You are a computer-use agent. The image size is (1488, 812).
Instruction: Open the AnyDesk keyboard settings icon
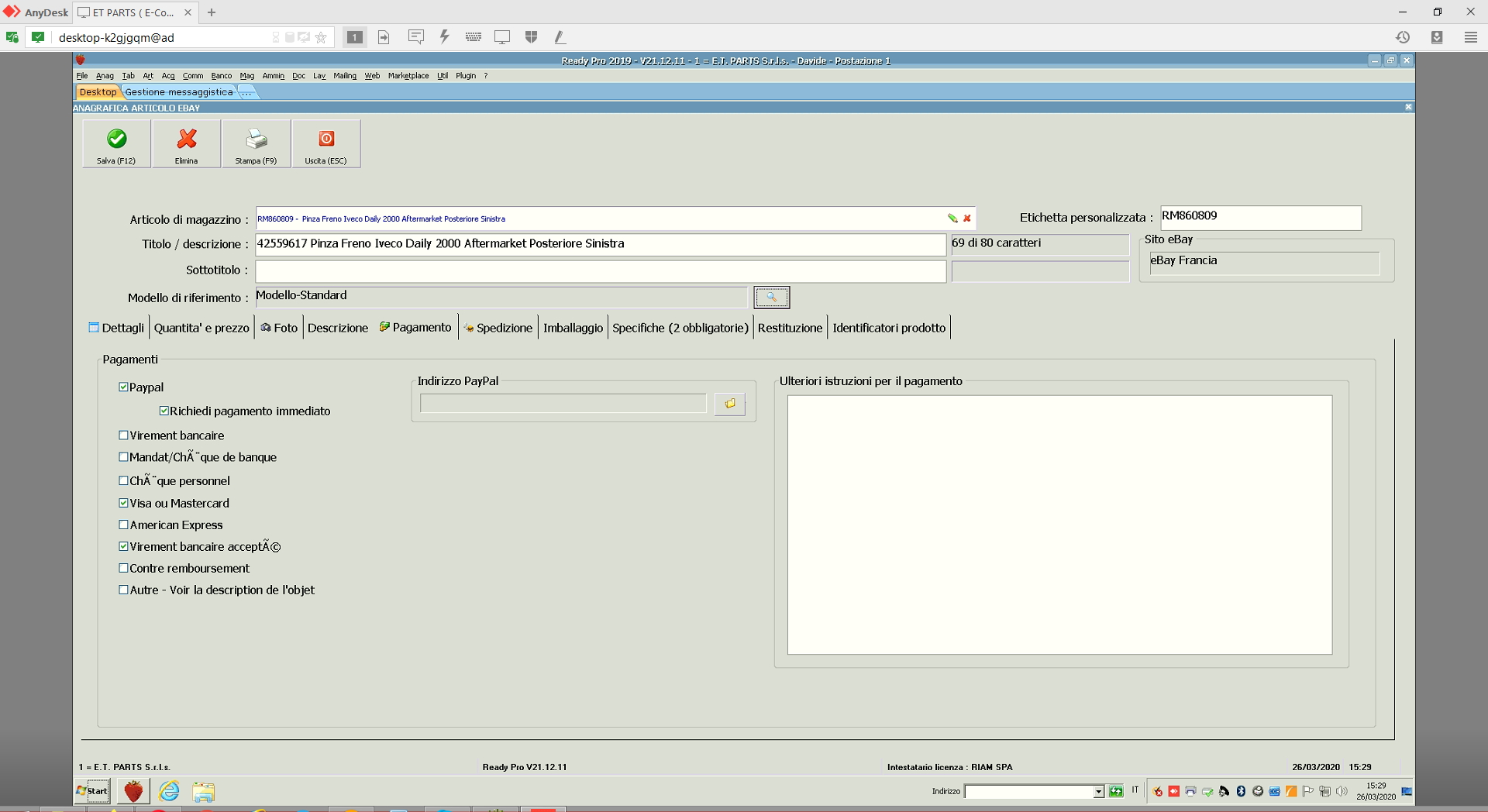tap(474, 37)
